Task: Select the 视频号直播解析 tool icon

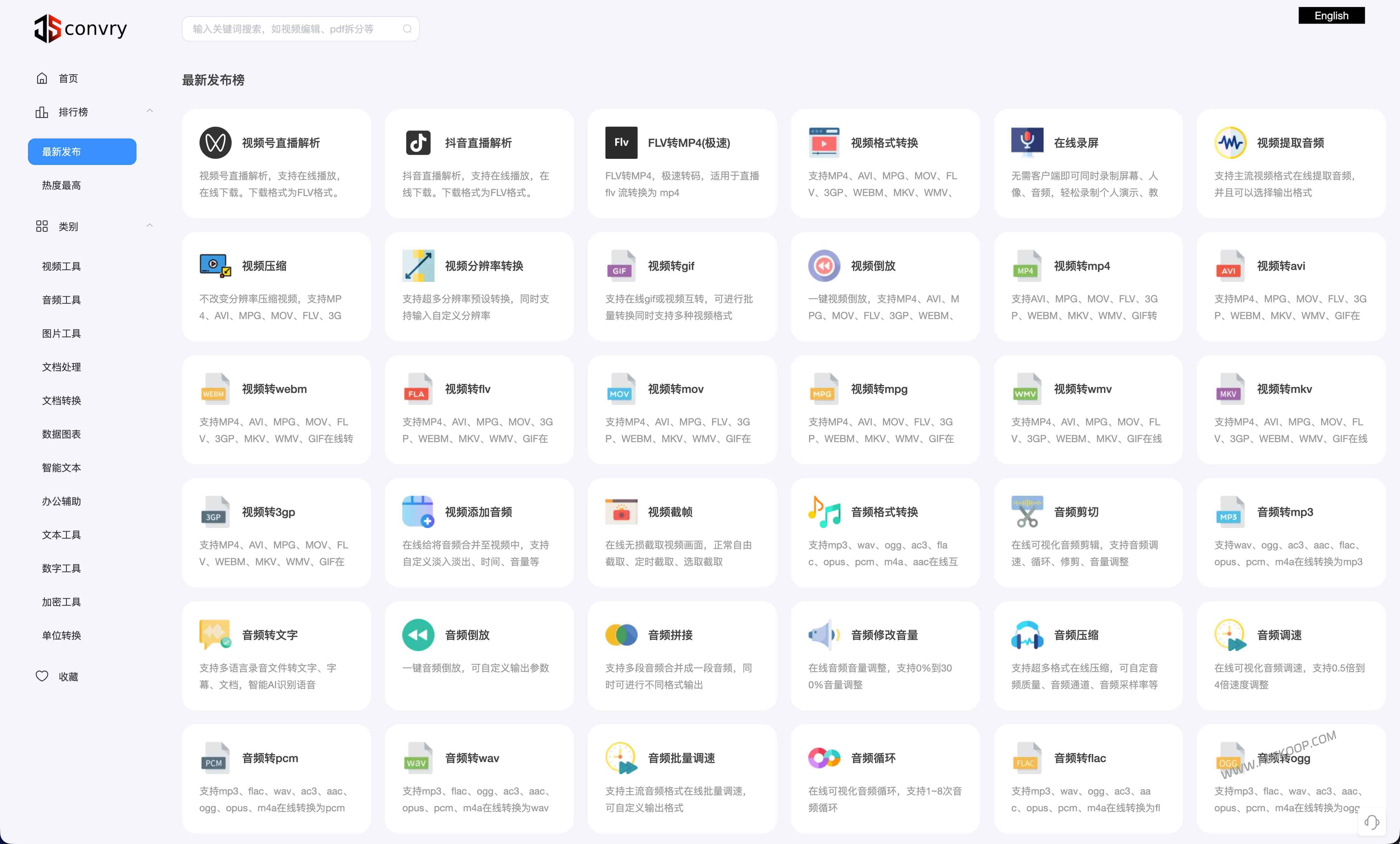Action: coord(215,143)
